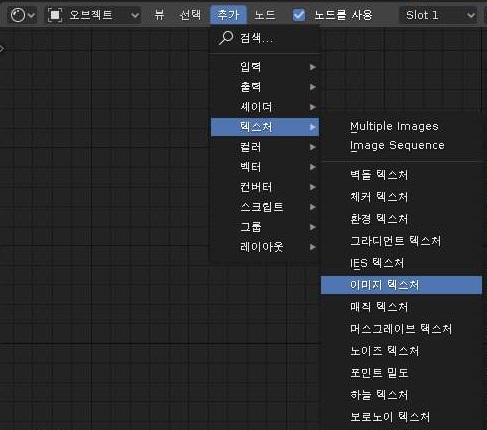Viewport: 487px width, 430px height.
Task: Open the 오브젝트 shader type dropdown
Action: 93,15
